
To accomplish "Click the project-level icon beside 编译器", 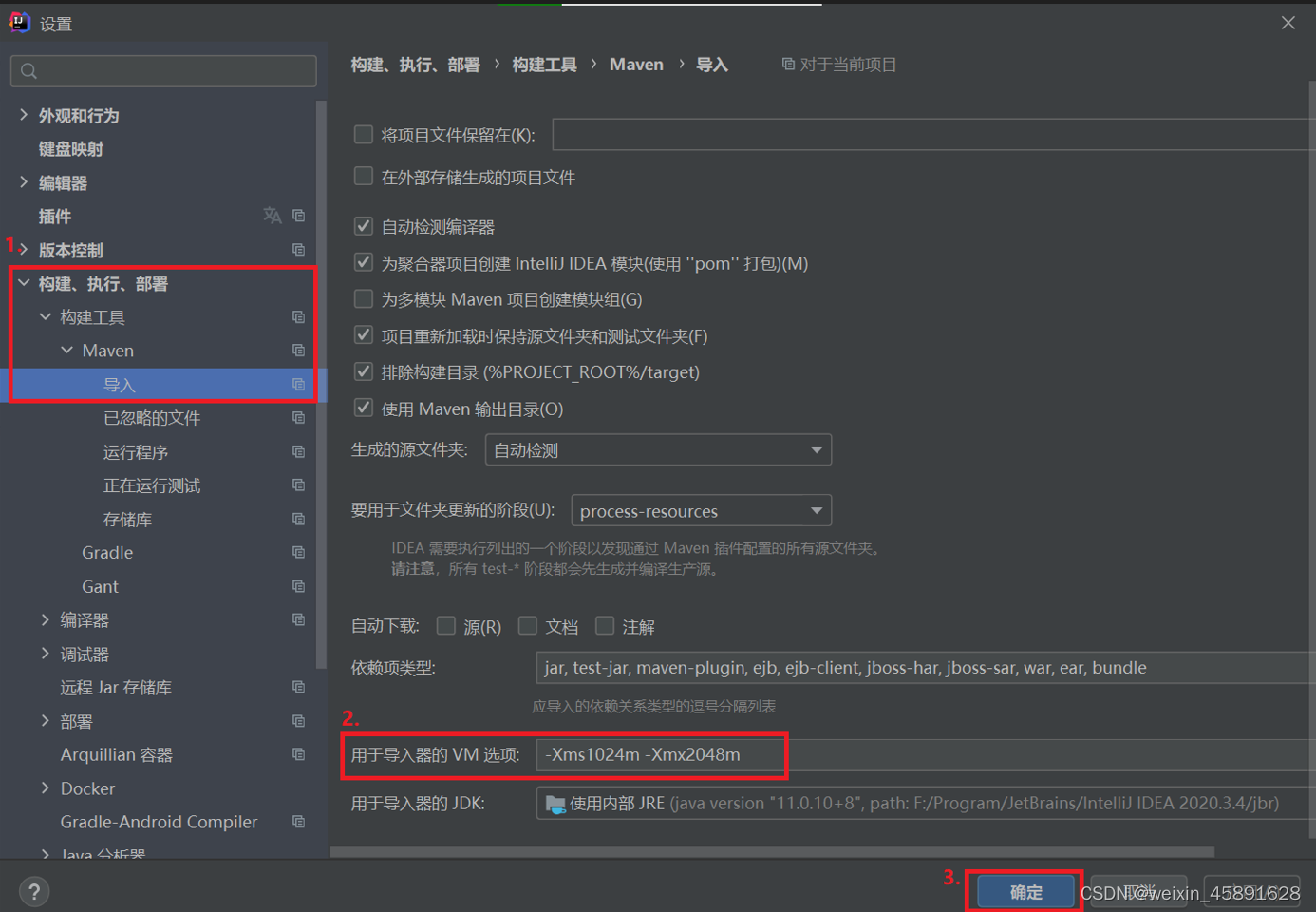I will (x=298, y=620).
